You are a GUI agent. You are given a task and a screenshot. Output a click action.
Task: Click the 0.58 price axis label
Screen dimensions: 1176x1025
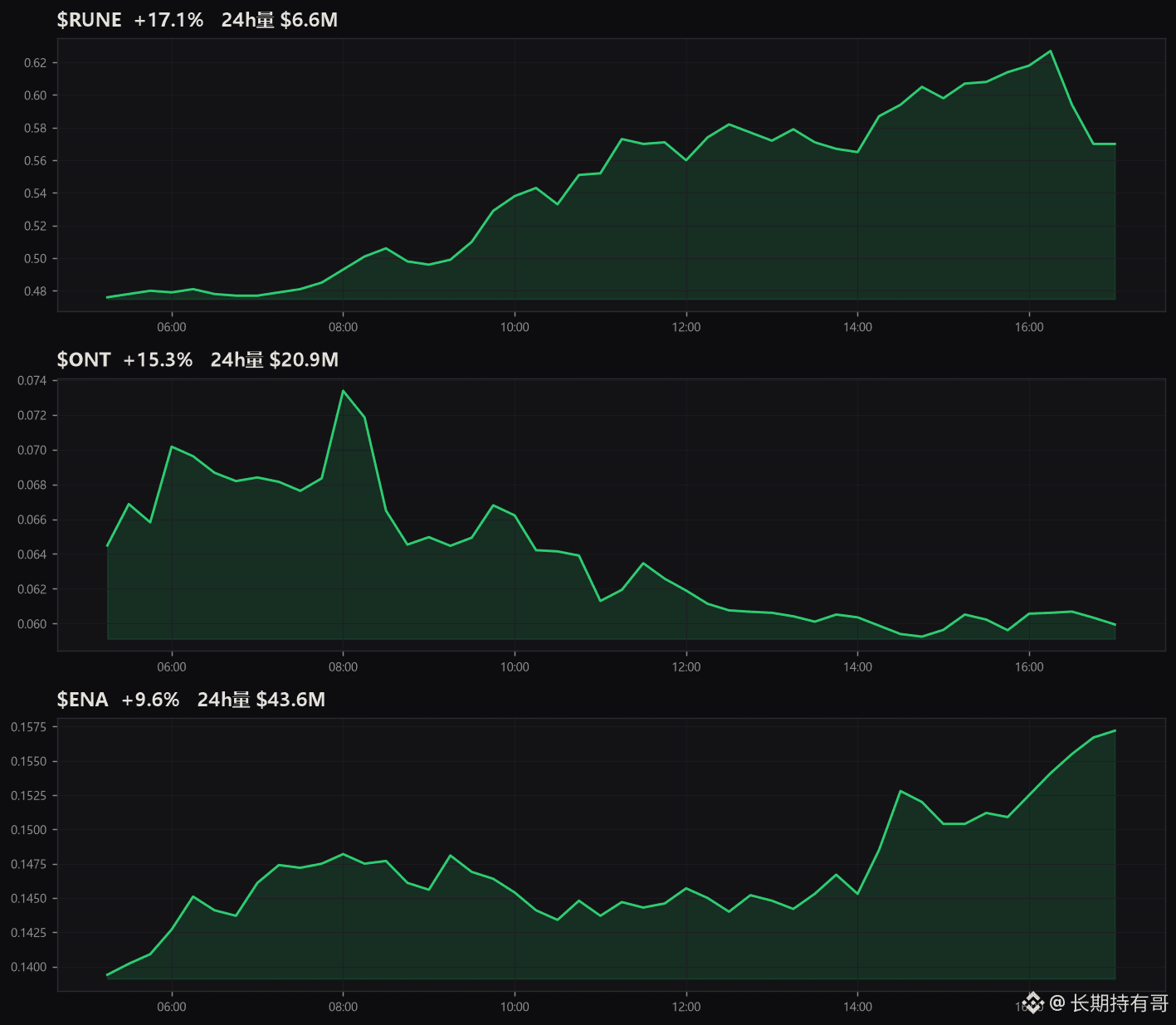tap(36, 129)
